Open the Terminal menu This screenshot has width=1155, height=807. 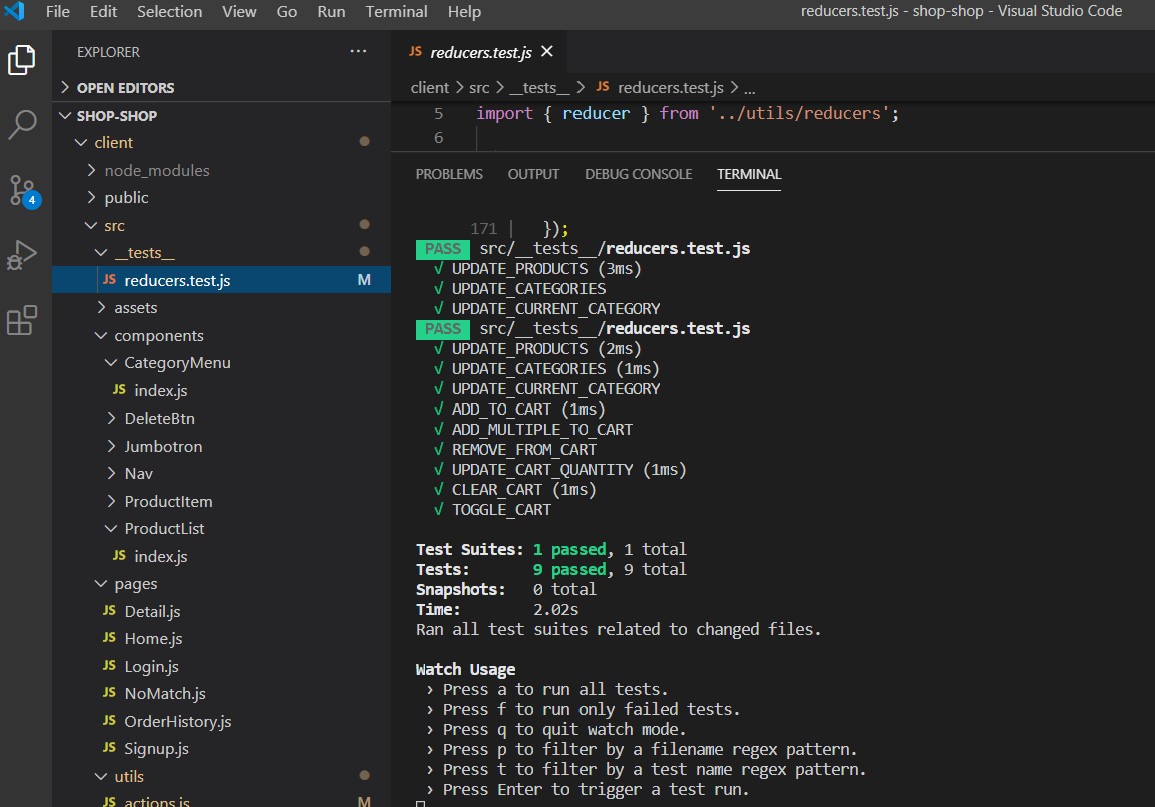coord(396,12)
